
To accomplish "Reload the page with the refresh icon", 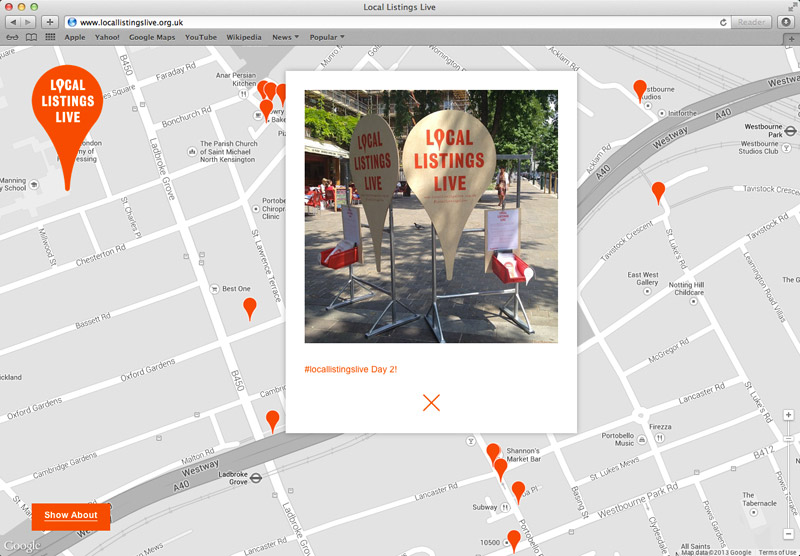I will coord(723,22).
